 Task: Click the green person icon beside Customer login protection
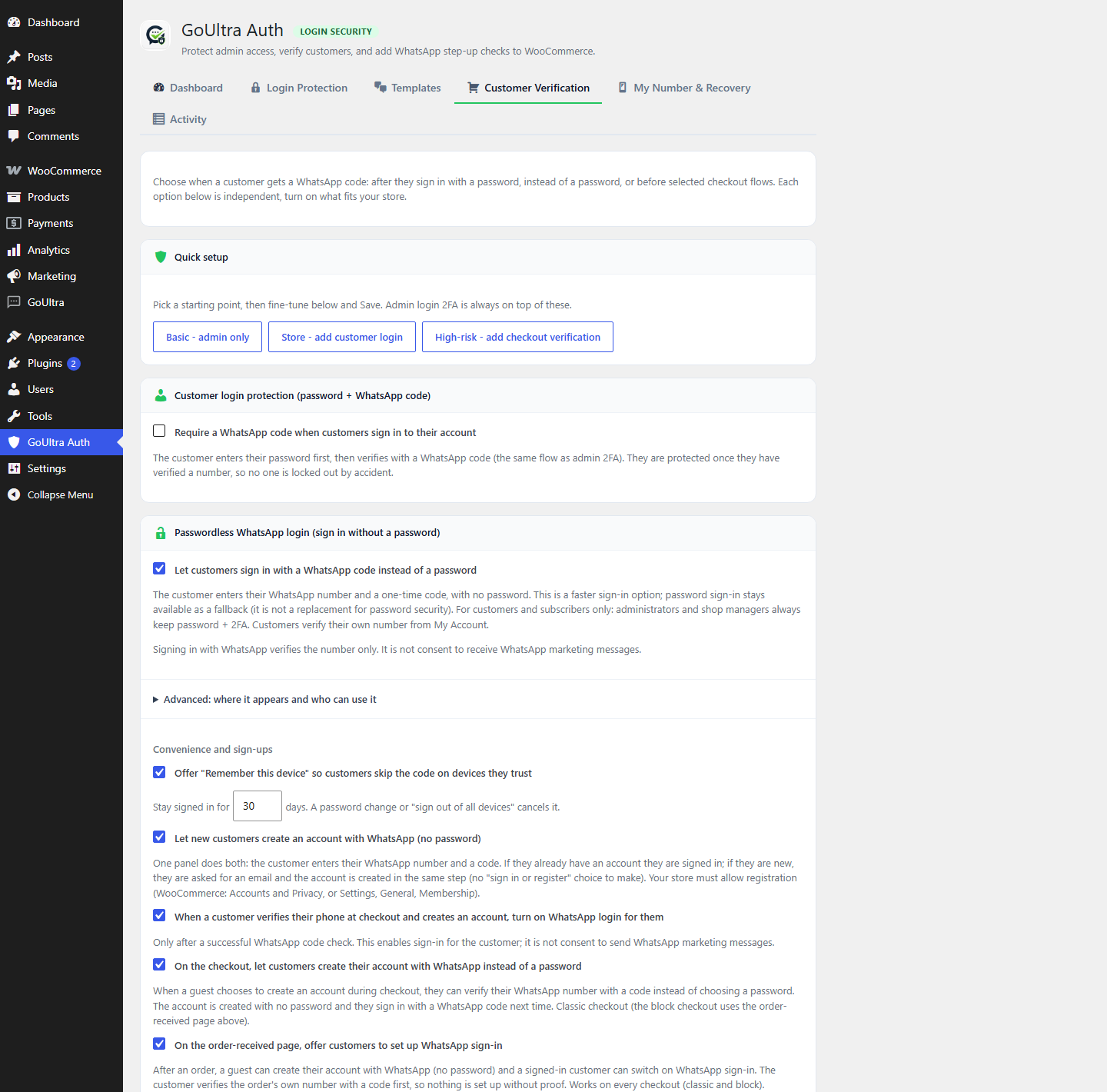tap(161, 395)
